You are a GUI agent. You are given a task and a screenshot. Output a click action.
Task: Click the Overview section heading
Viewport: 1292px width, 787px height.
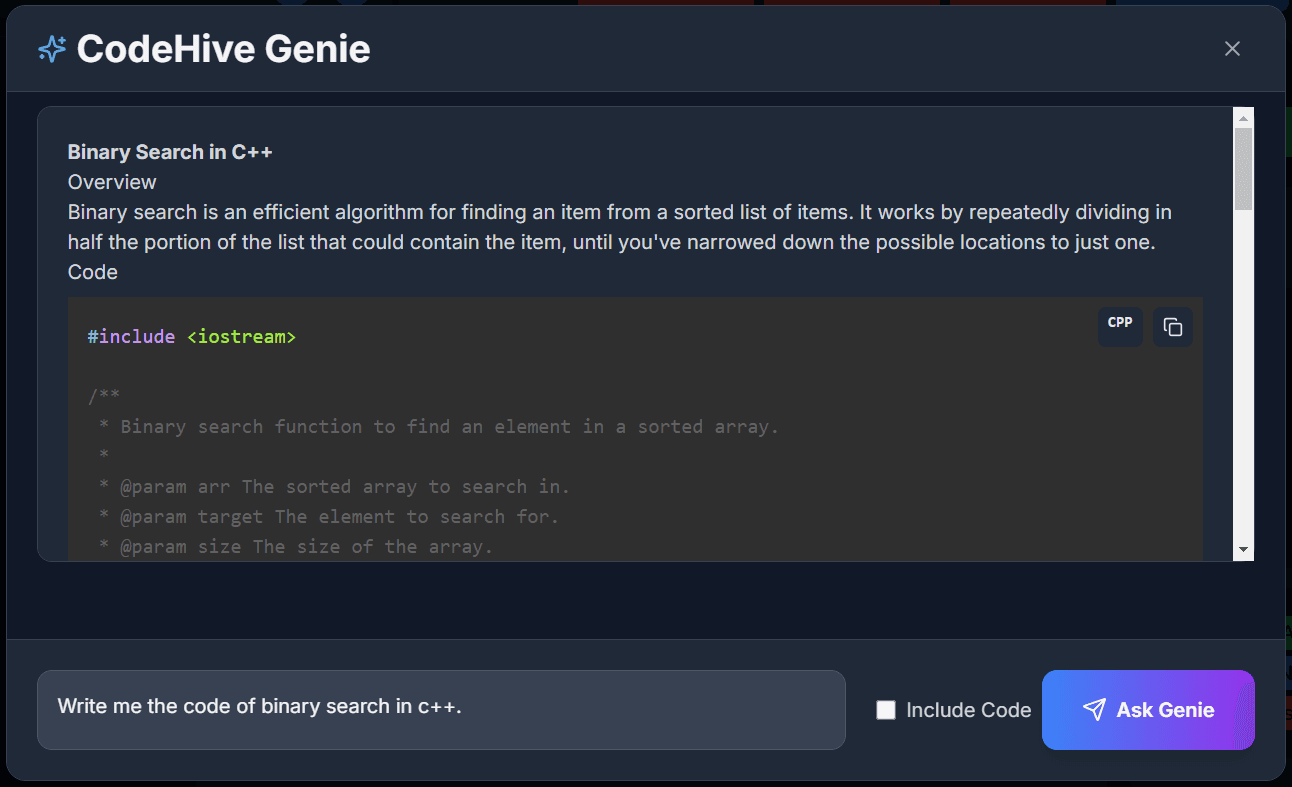[112, 182]
